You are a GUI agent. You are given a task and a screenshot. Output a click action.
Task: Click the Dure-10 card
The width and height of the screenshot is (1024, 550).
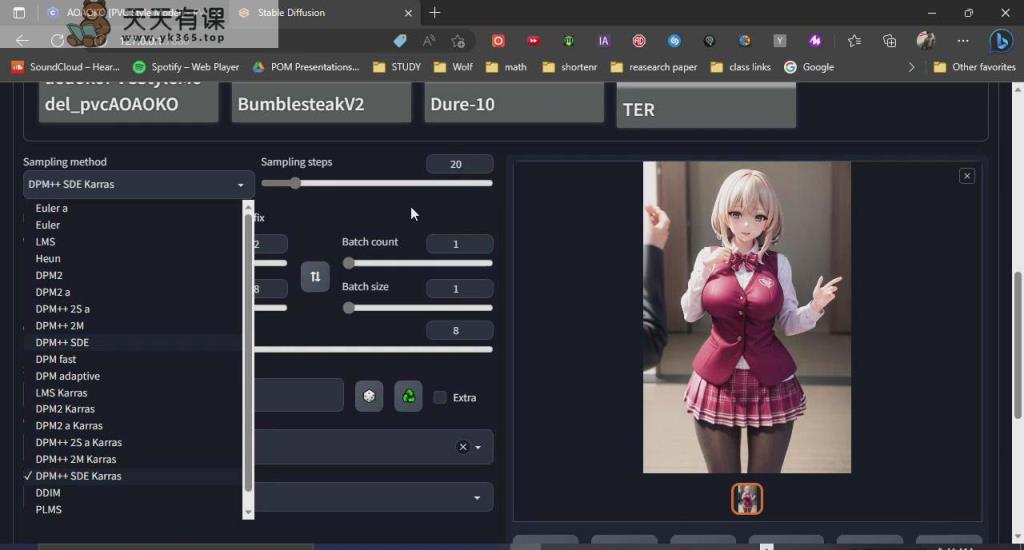(514, 103)
